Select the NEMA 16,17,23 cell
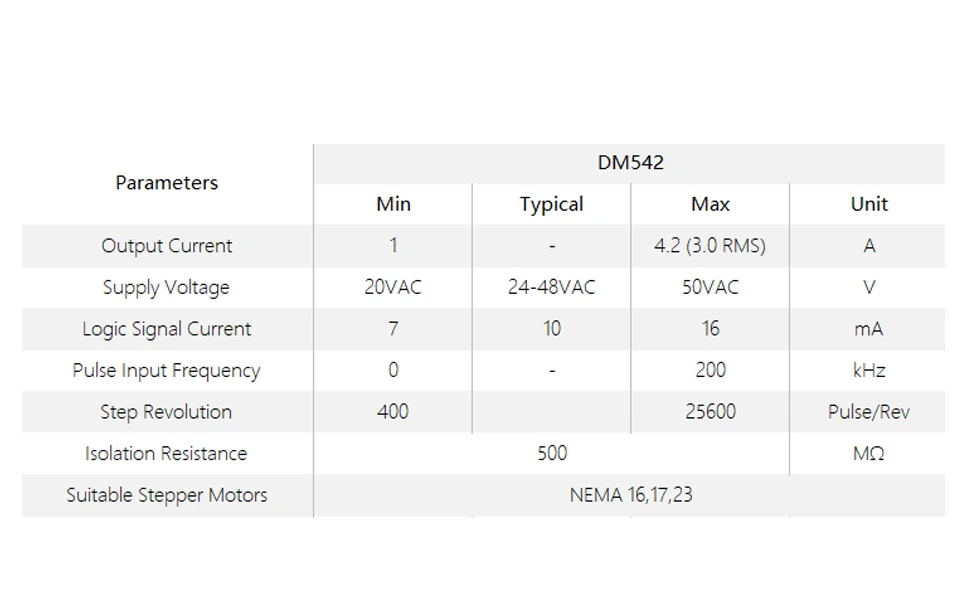Image resolution: width=970 pixels, height=600 pixels. tap(630, 495)
